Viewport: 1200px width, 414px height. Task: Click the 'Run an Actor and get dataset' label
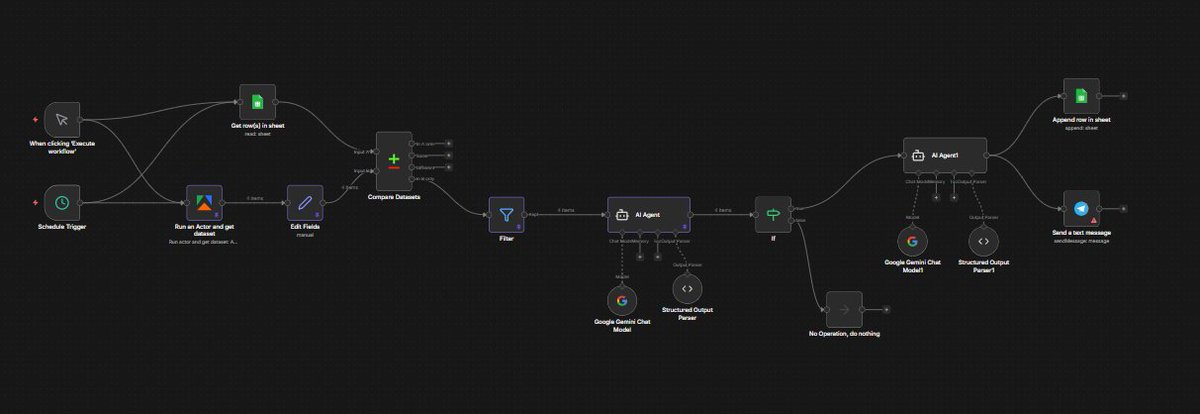point(204,231)
